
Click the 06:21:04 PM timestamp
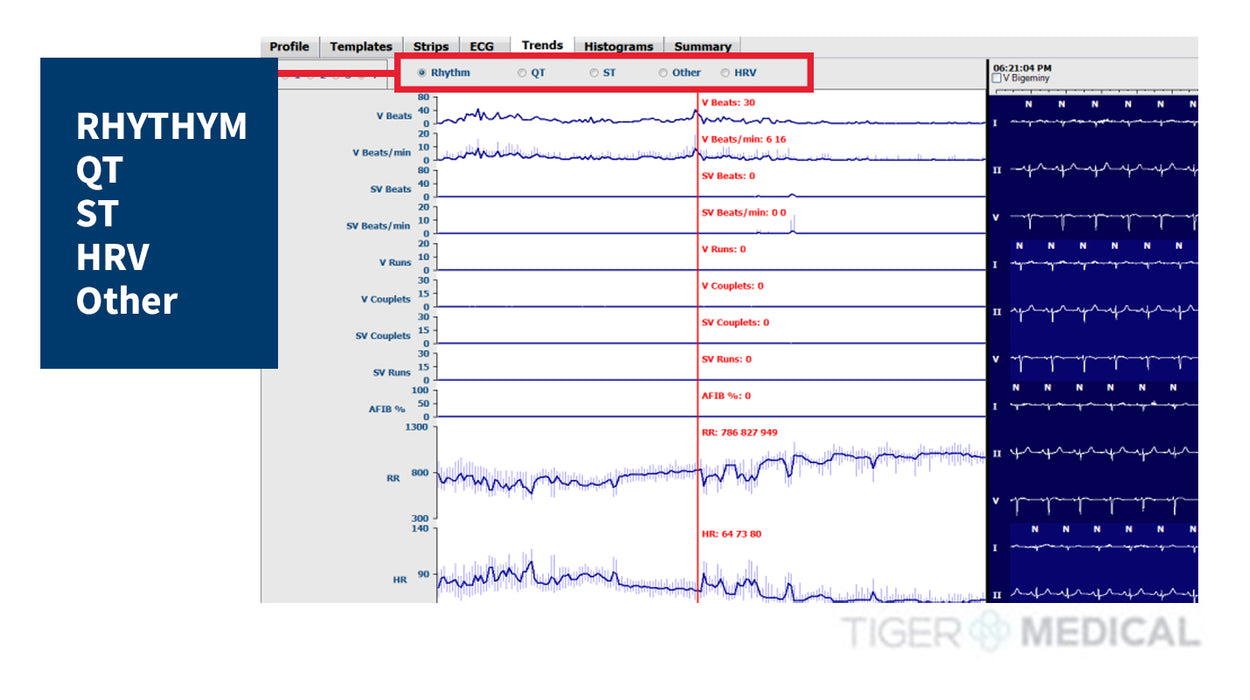(x=1021, y=68)
